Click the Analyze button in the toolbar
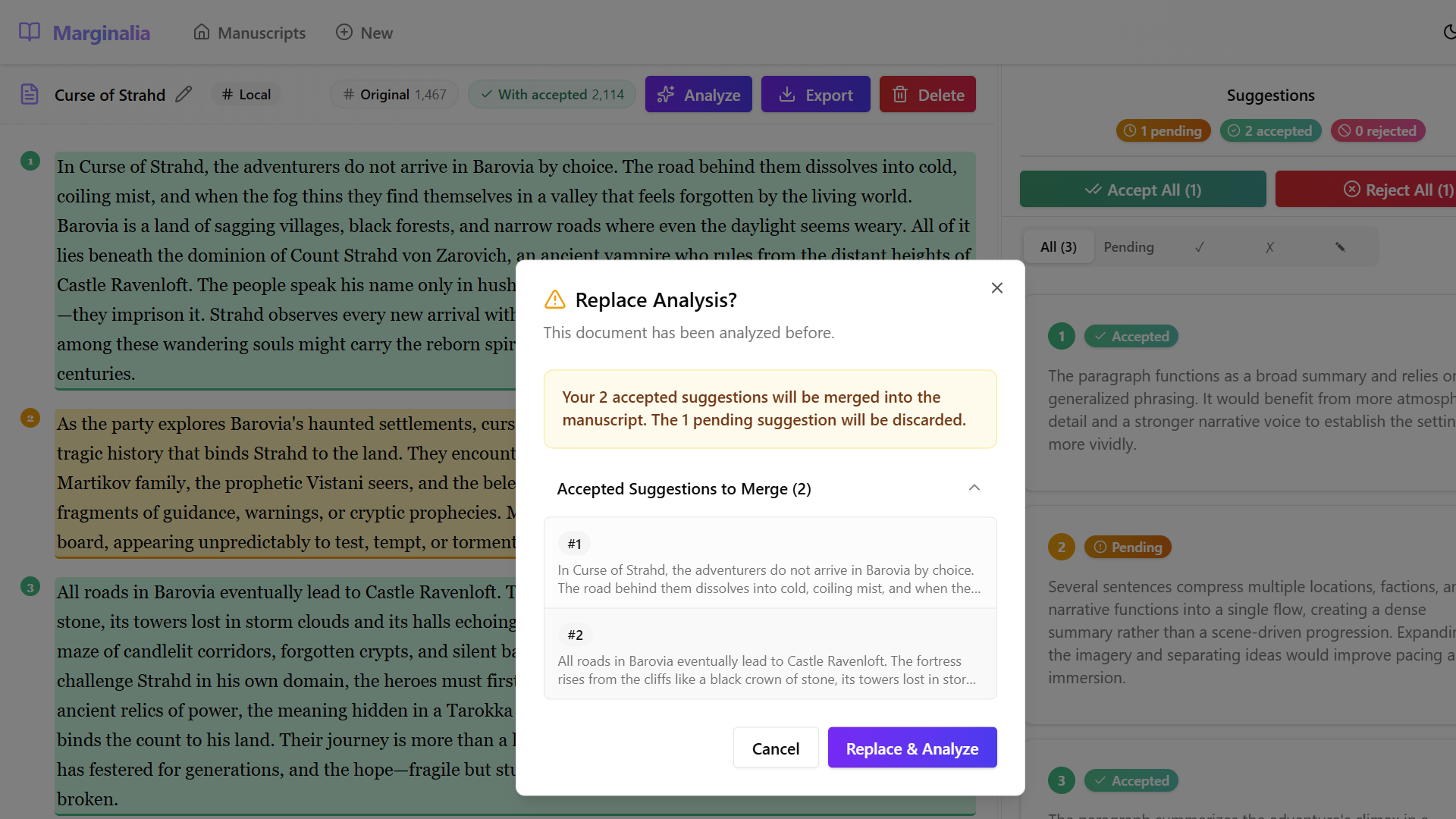Viewport: 1456px width, 819px height. pyautogui.click(x=698, y=95)
